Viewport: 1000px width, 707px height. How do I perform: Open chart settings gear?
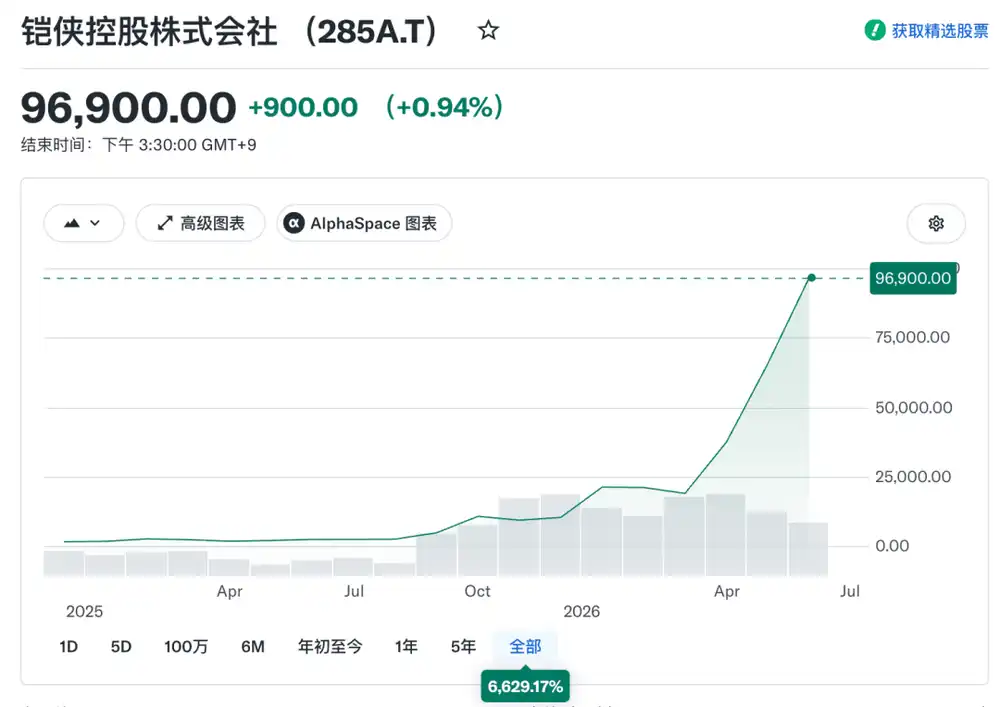(x=936, y=224)
